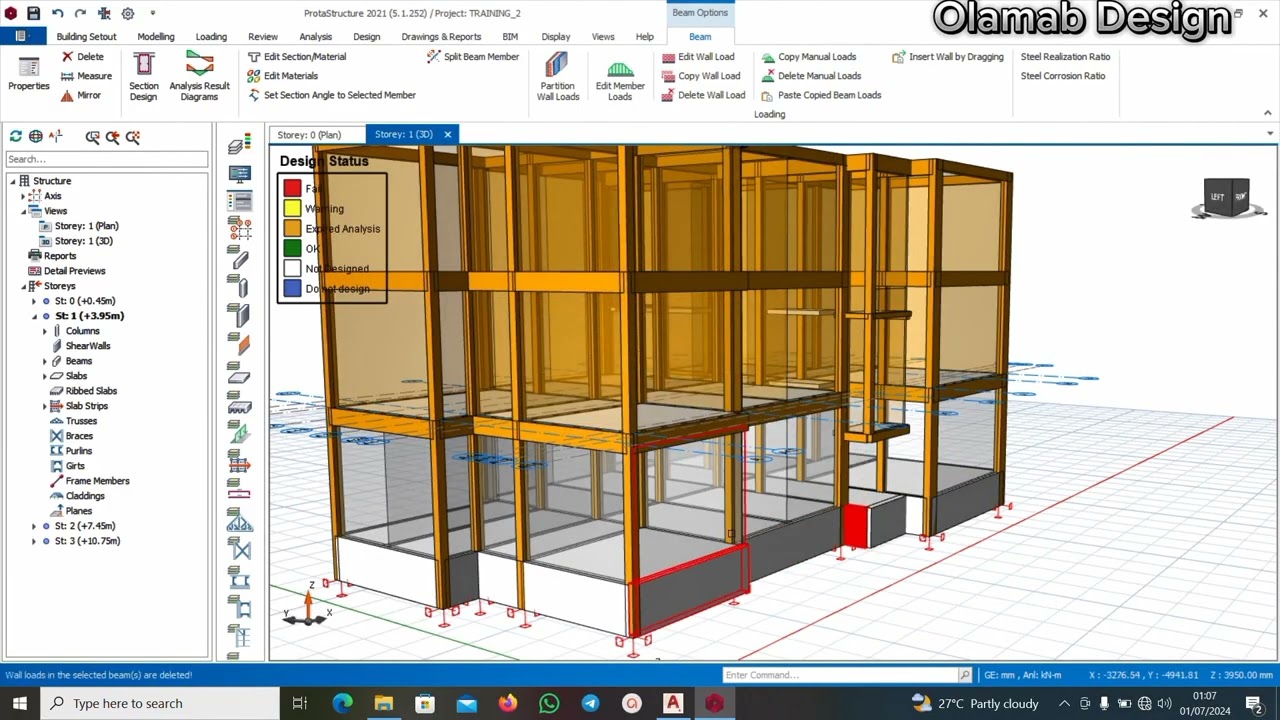Click the view orientation cube
1280x720 pixels.
click(1227, 197)
